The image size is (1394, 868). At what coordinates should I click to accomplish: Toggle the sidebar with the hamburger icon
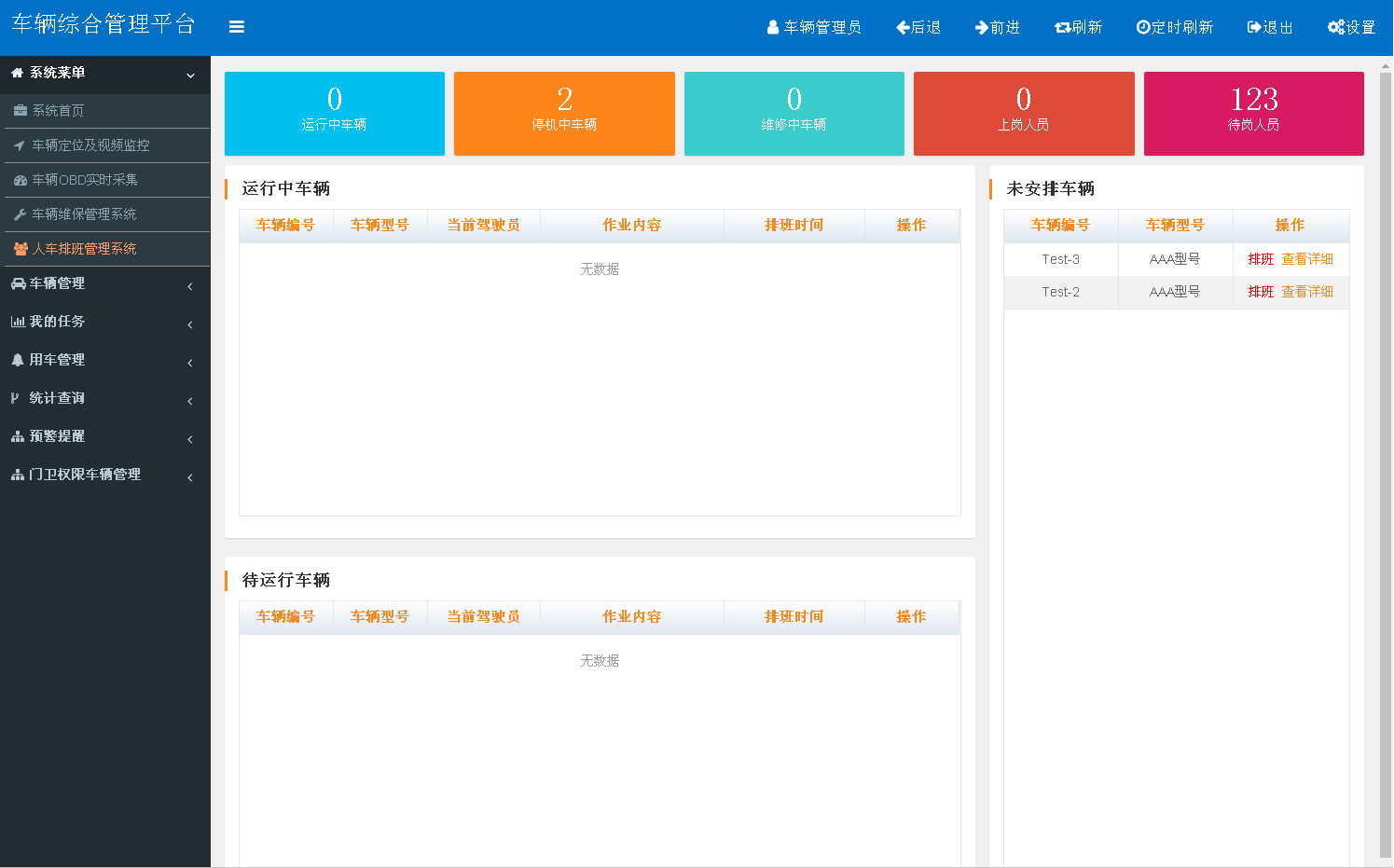click(237, 26)
